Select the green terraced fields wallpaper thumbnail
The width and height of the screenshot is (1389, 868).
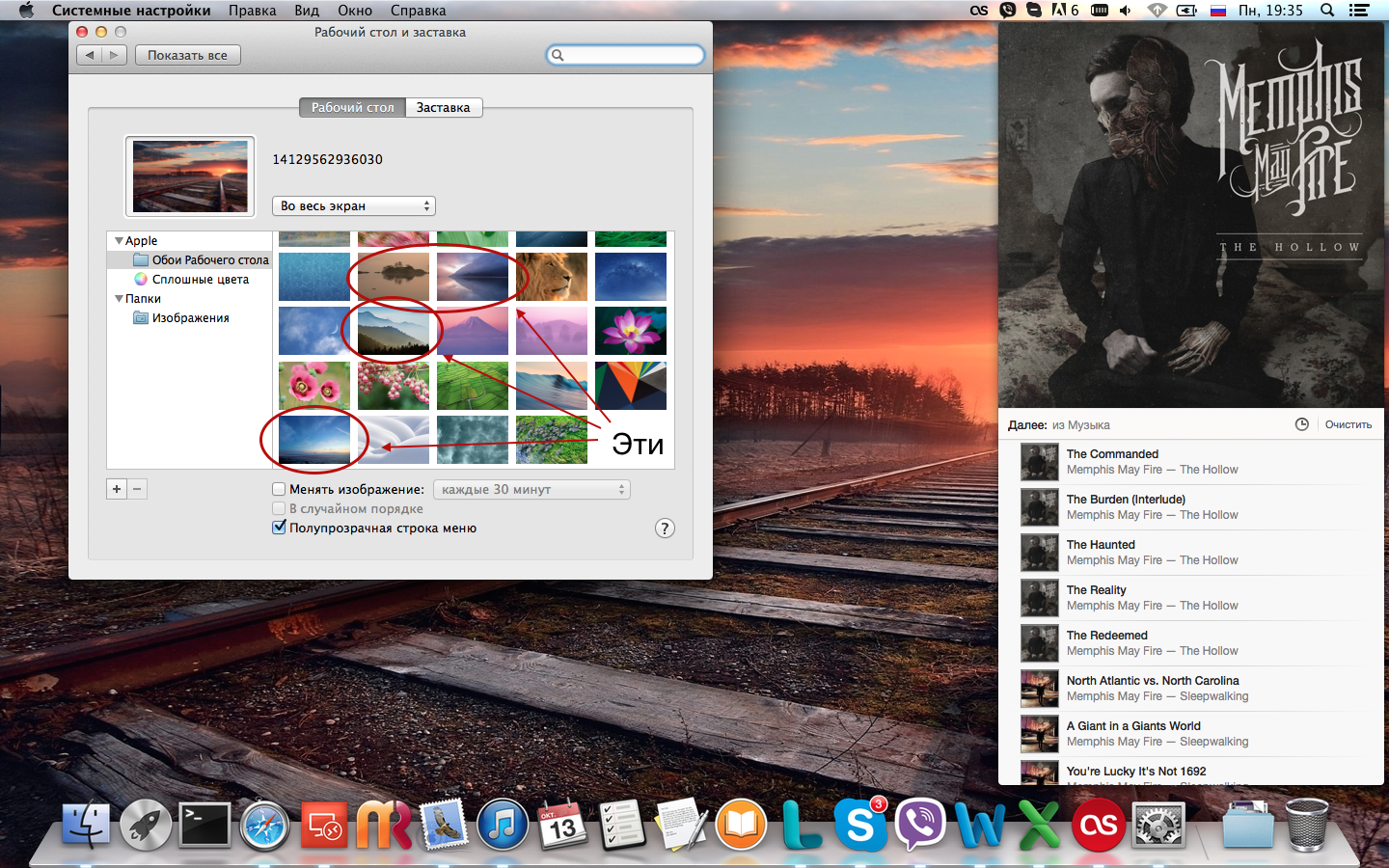point(473,385)
